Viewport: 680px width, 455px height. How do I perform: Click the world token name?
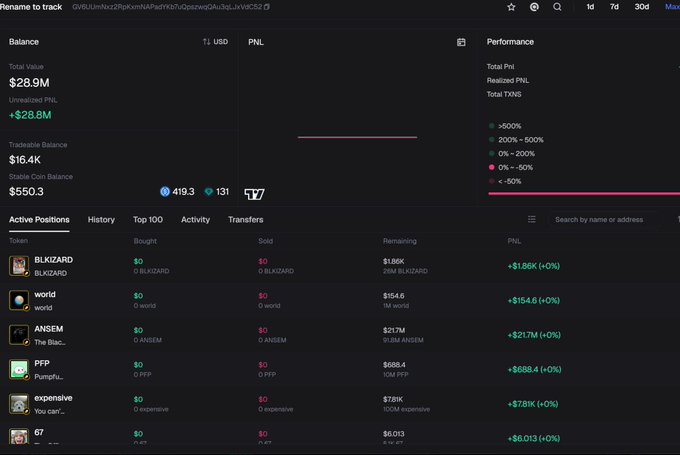pos(45,295)
